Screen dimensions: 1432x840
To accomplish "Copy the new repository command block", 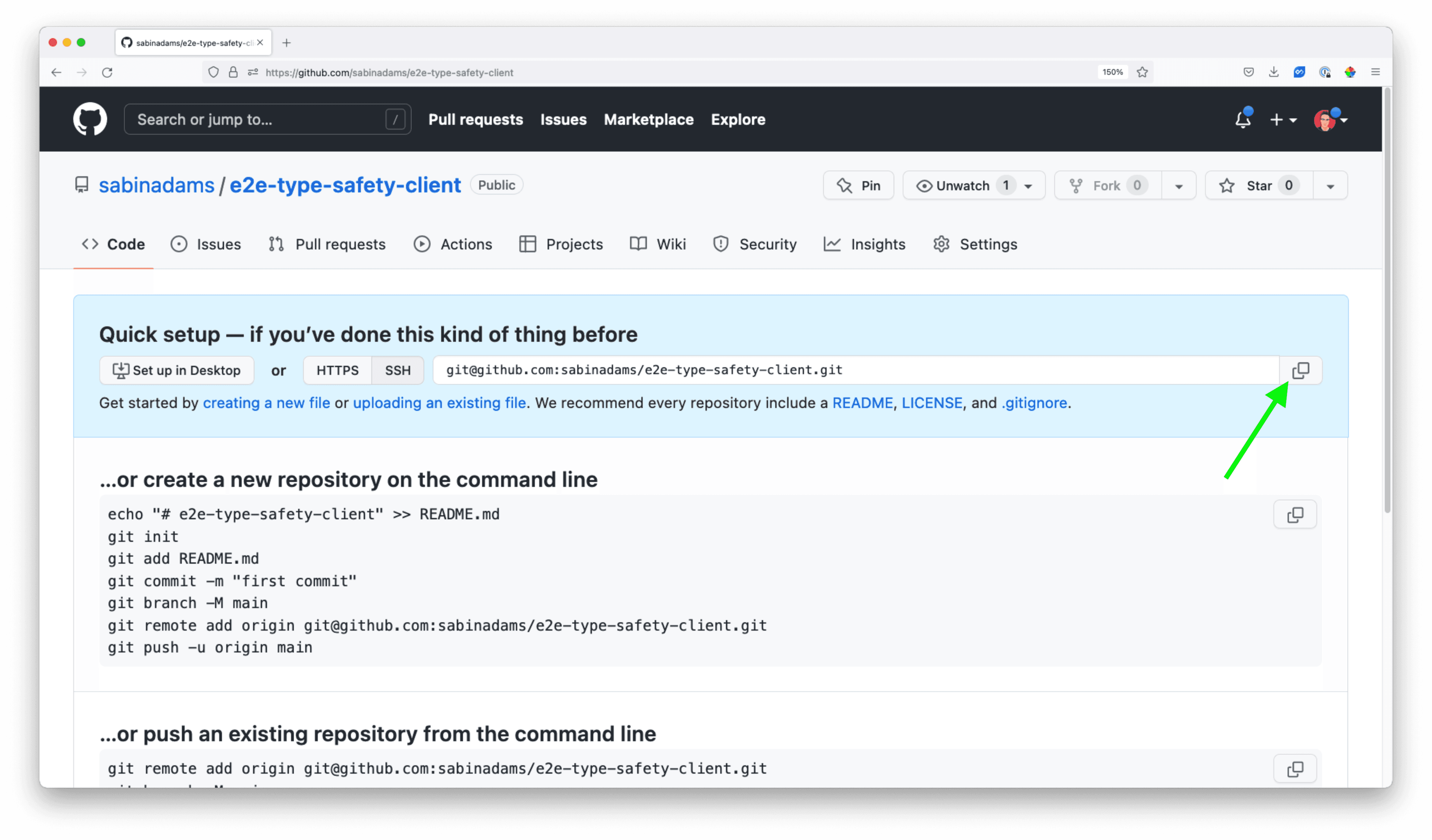I will point(1294,515).
